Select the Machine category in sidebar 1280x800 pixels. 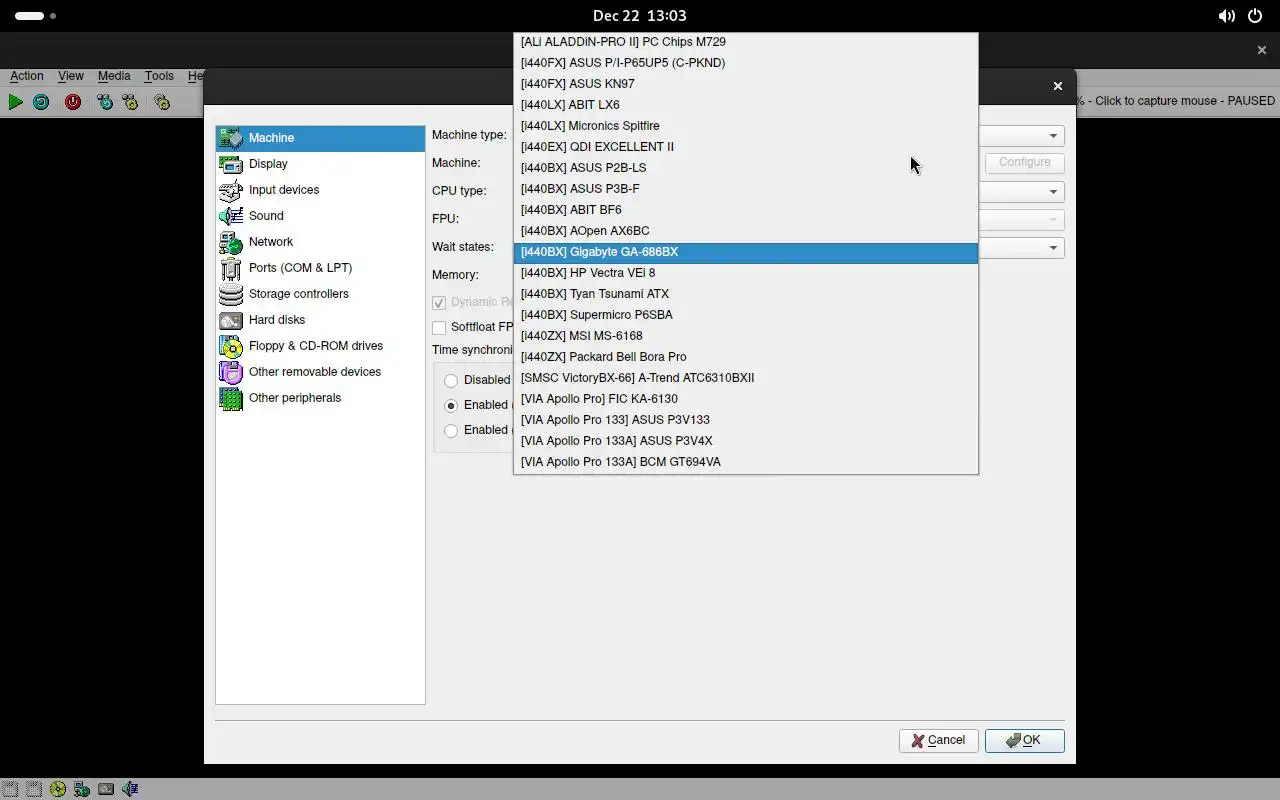(320, 138)
